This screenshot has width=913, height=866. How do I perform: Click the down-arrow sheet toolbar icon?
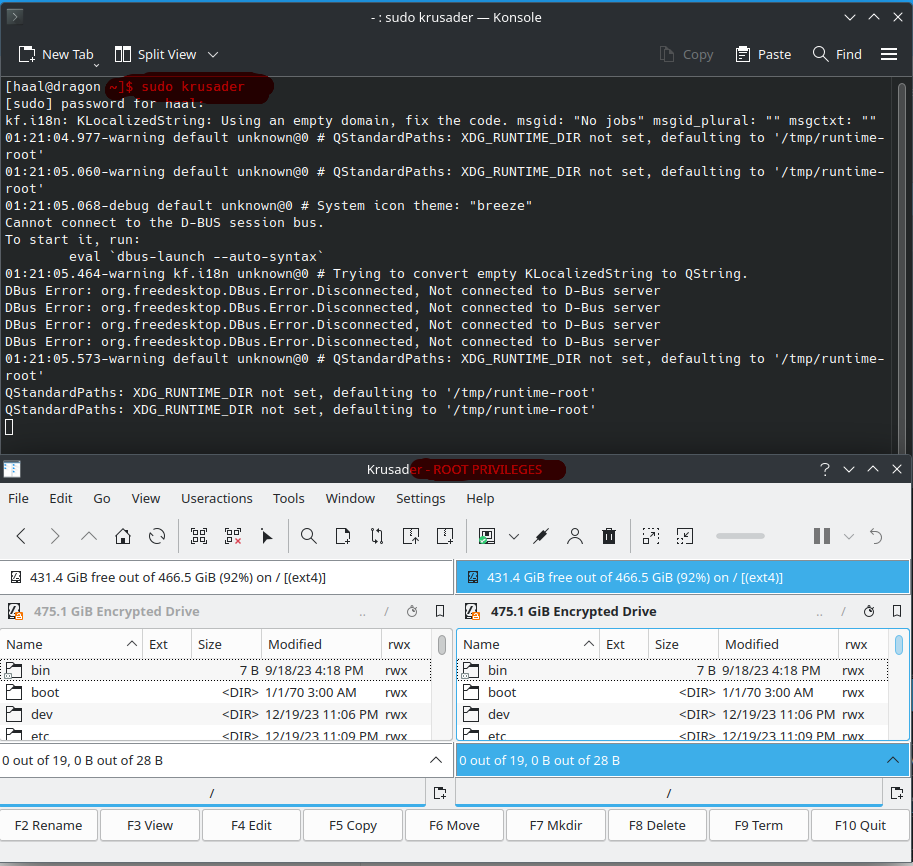click(x=445, y=536)
